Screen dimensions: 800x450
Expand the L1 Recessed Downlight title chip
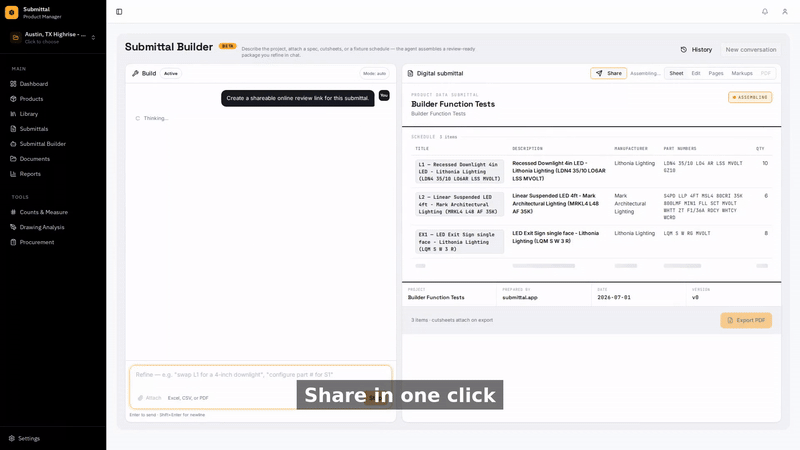[459, 171]
